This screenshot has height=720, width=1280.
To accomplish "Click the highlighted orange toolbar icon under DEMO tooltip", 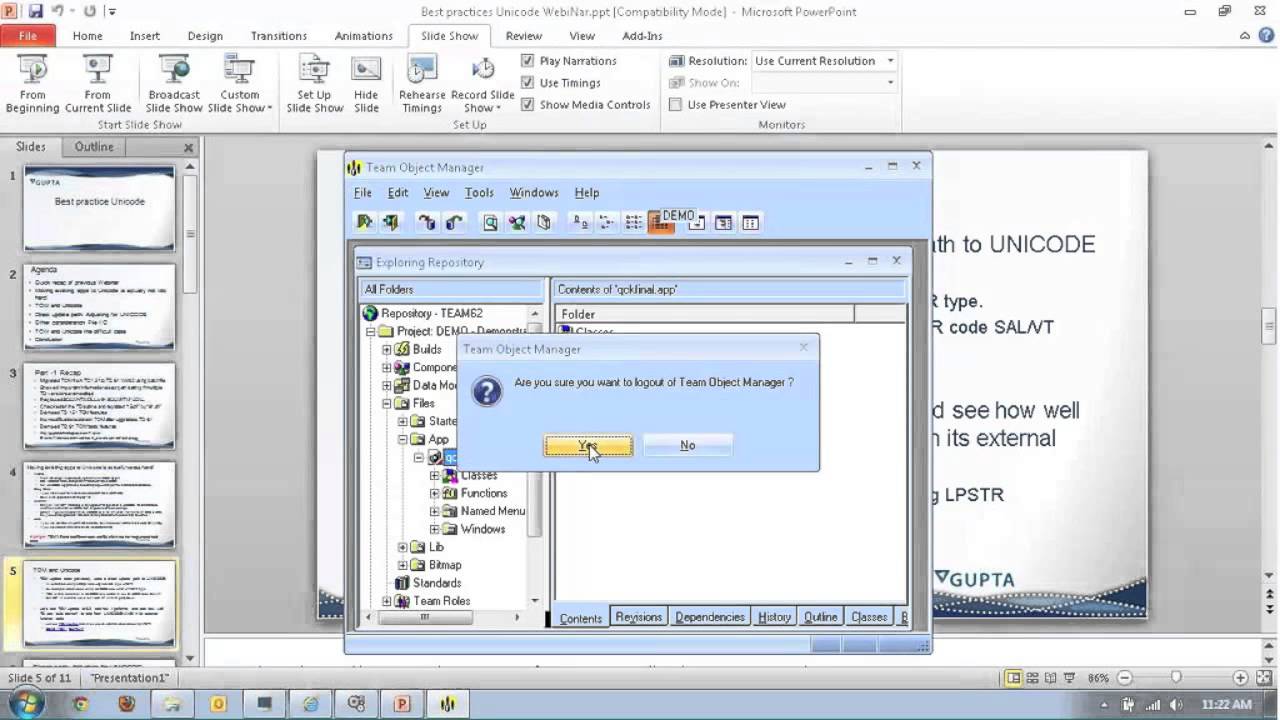I will [x=660, y=223].
